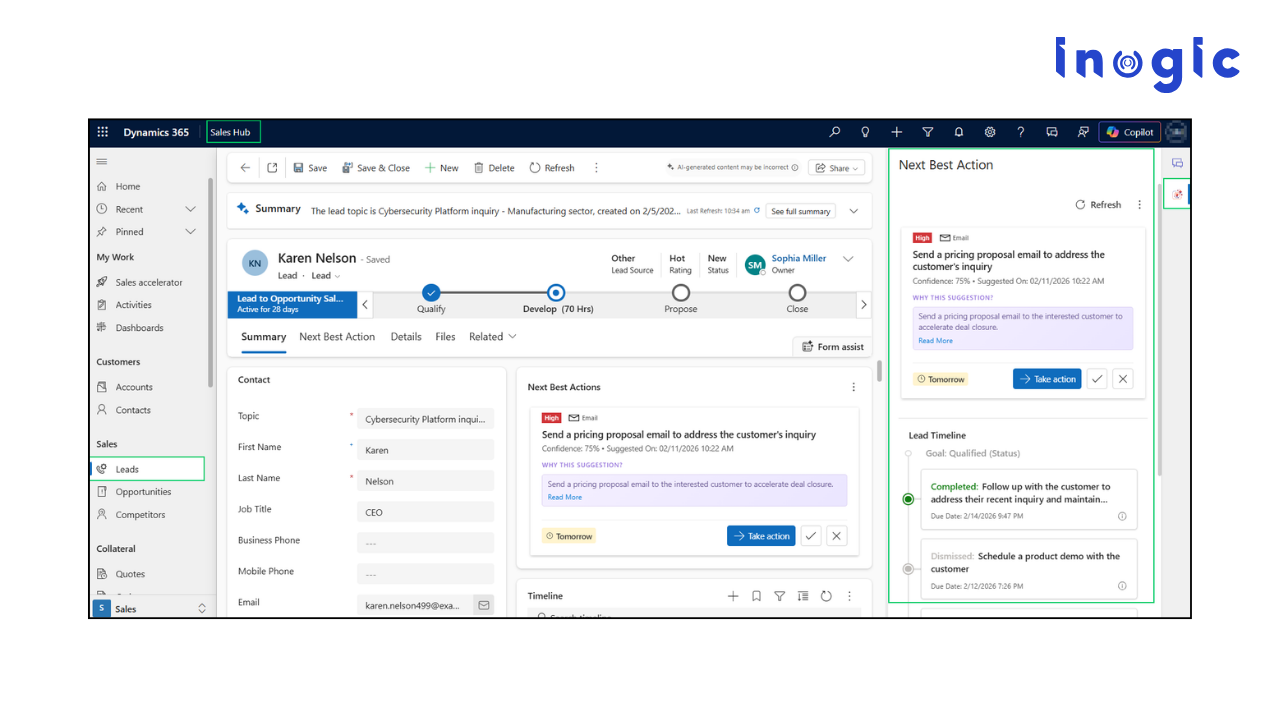1280x720 pixels.
Task: Open Read More in center card
Action: point(565,497)
